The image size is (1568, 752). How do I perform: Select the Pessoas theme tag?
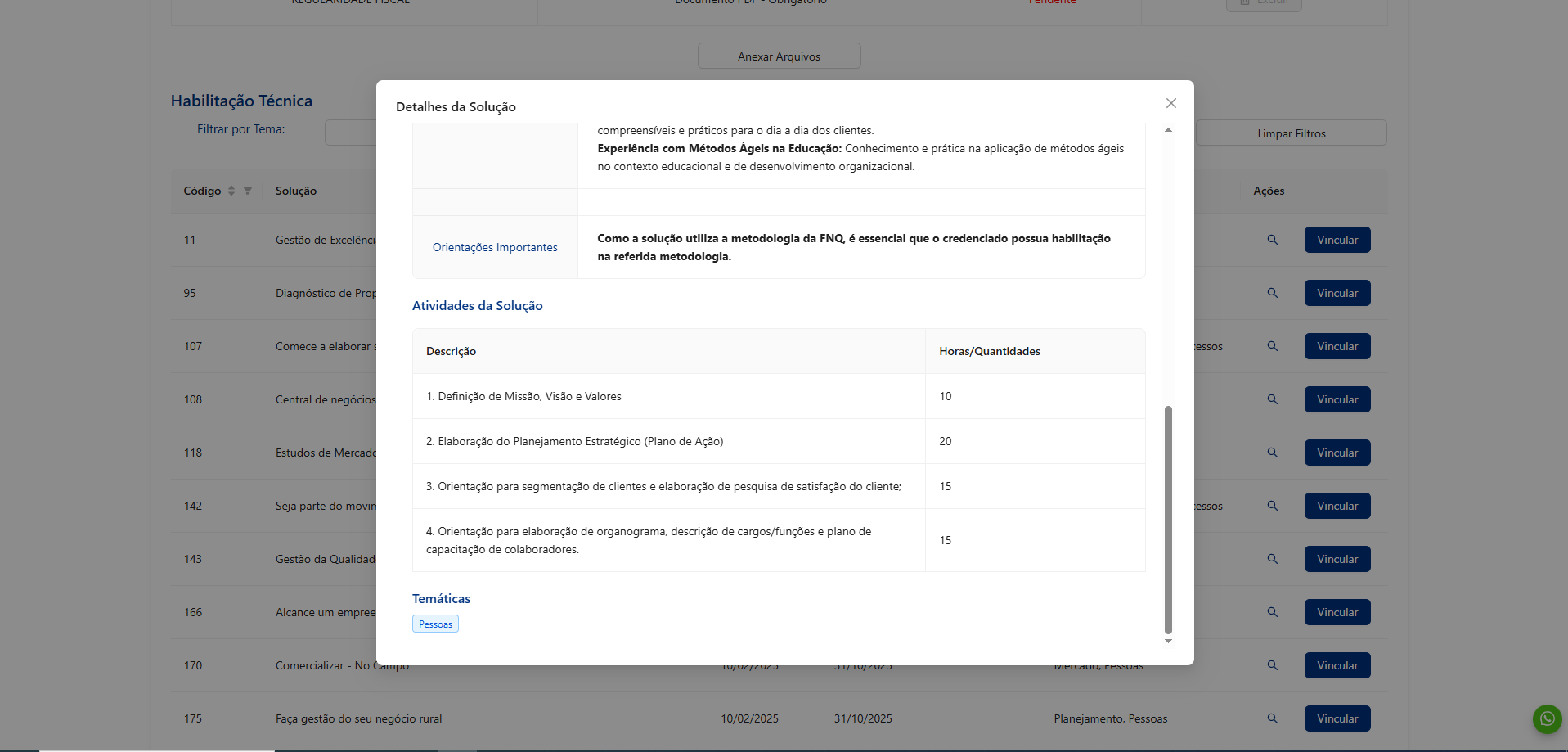[435, 624]
